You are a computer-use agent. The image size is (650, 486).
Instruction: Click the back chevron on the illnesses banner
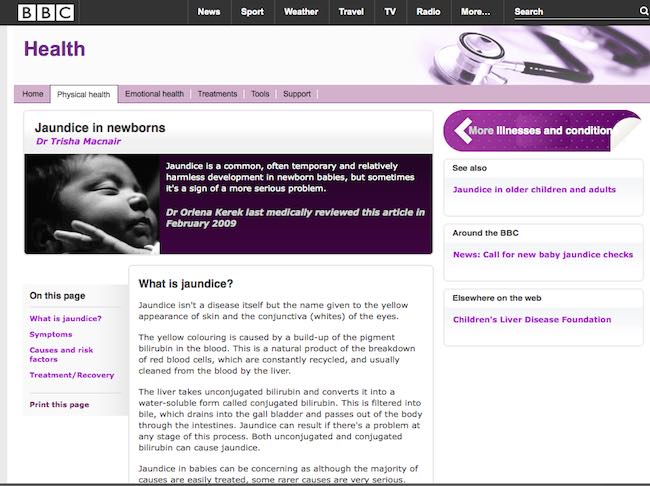[463, 131]
